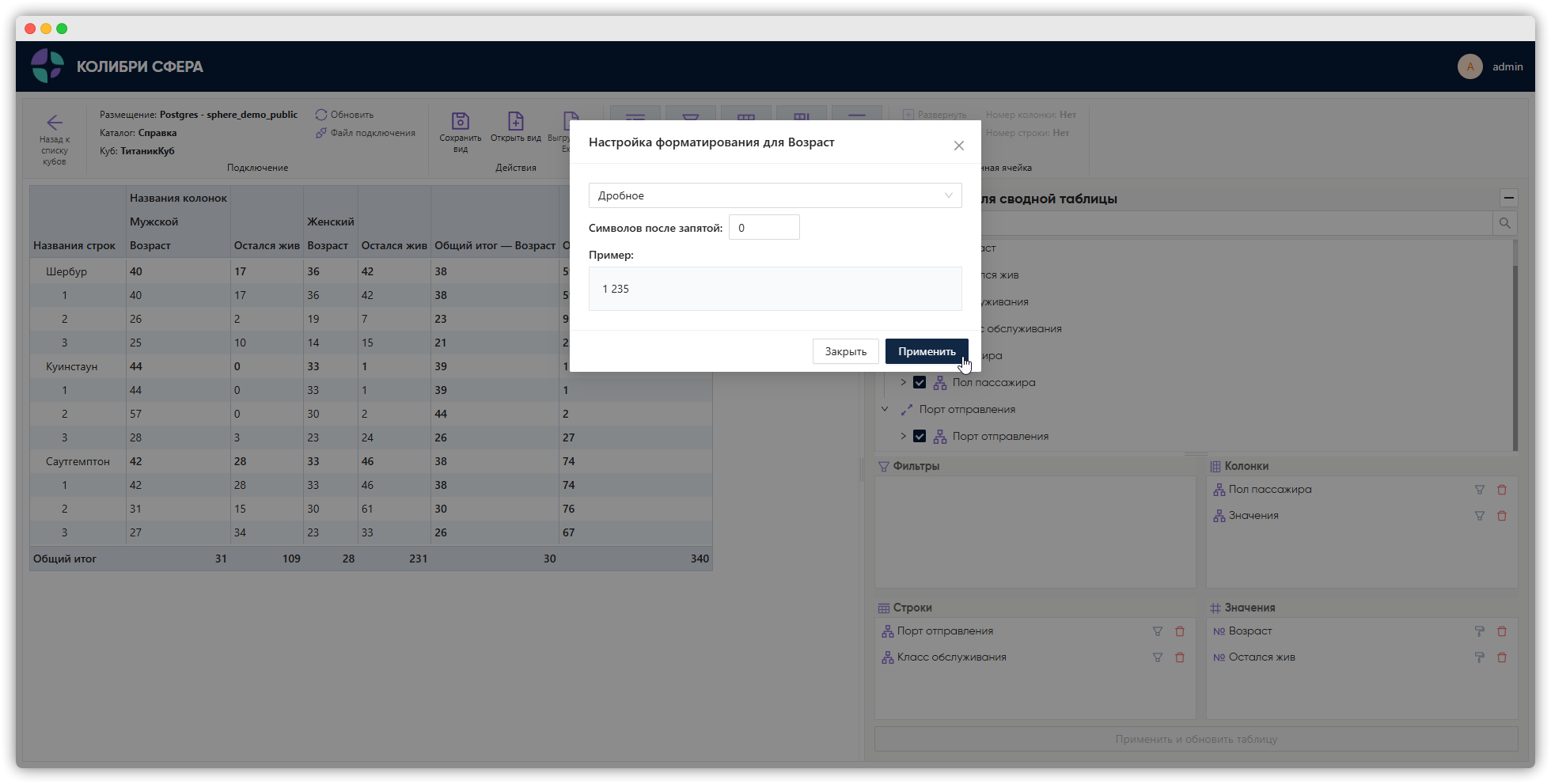Click the Обновить label

(352, 115)
